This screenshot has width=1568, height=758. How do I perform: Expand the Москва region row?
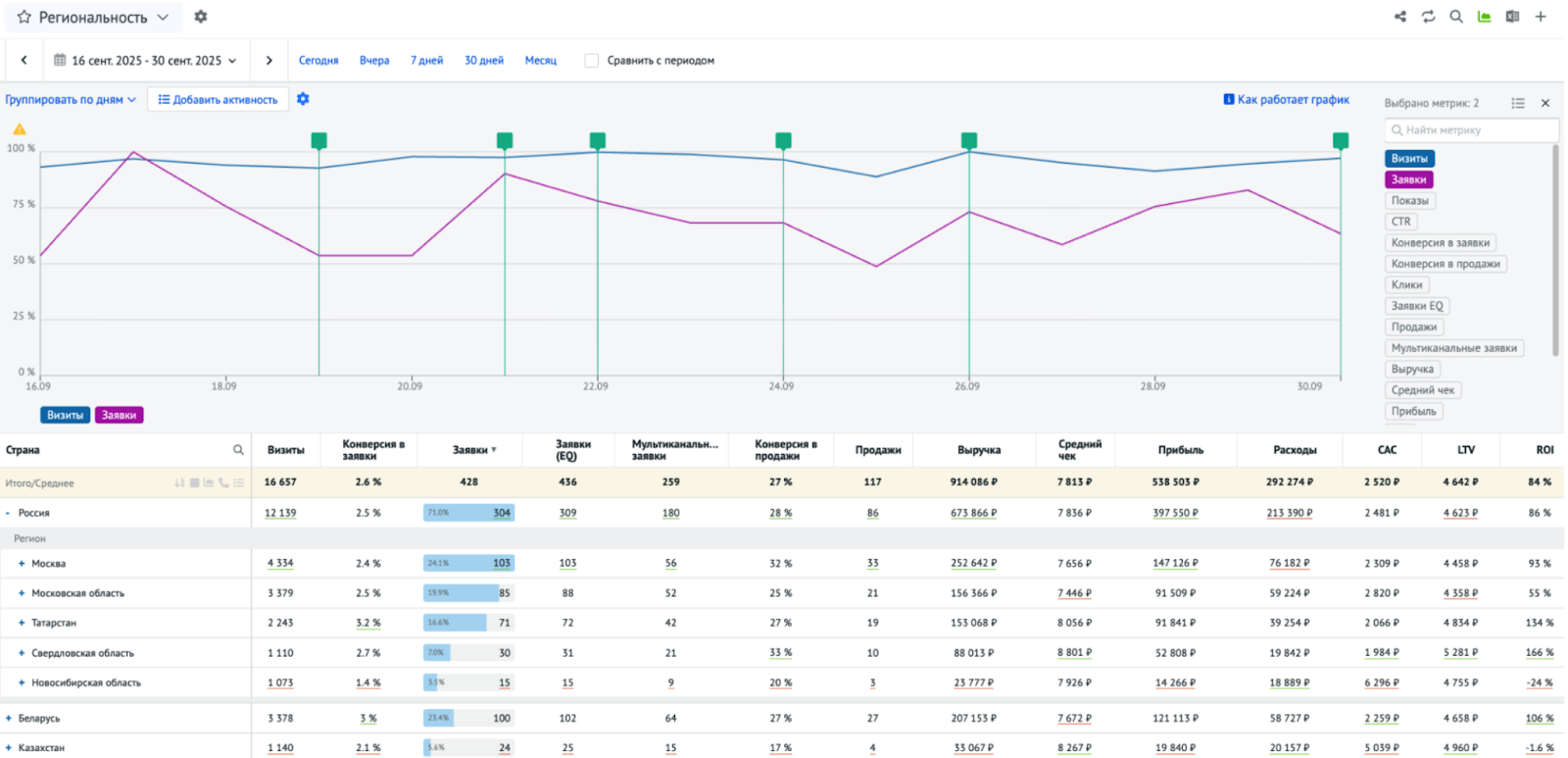[x=22, y=564]
